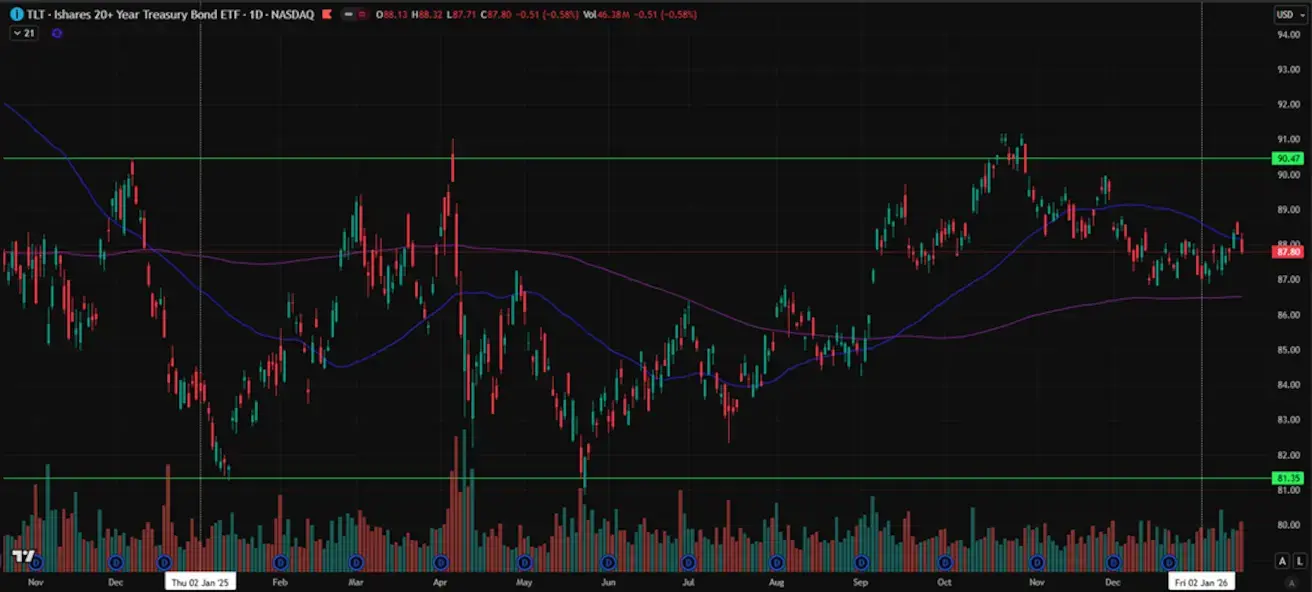Click the small arrow at bottom-right corner

click(x=1290, y=581)
